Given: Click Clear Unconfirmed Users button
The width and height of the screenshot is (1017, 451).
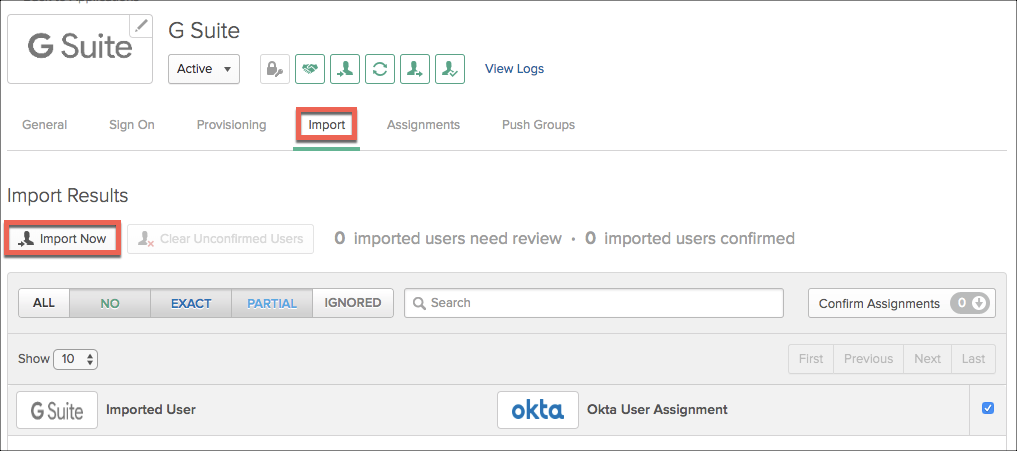Looking at the screenshot, I should click(x=221, y=239).
